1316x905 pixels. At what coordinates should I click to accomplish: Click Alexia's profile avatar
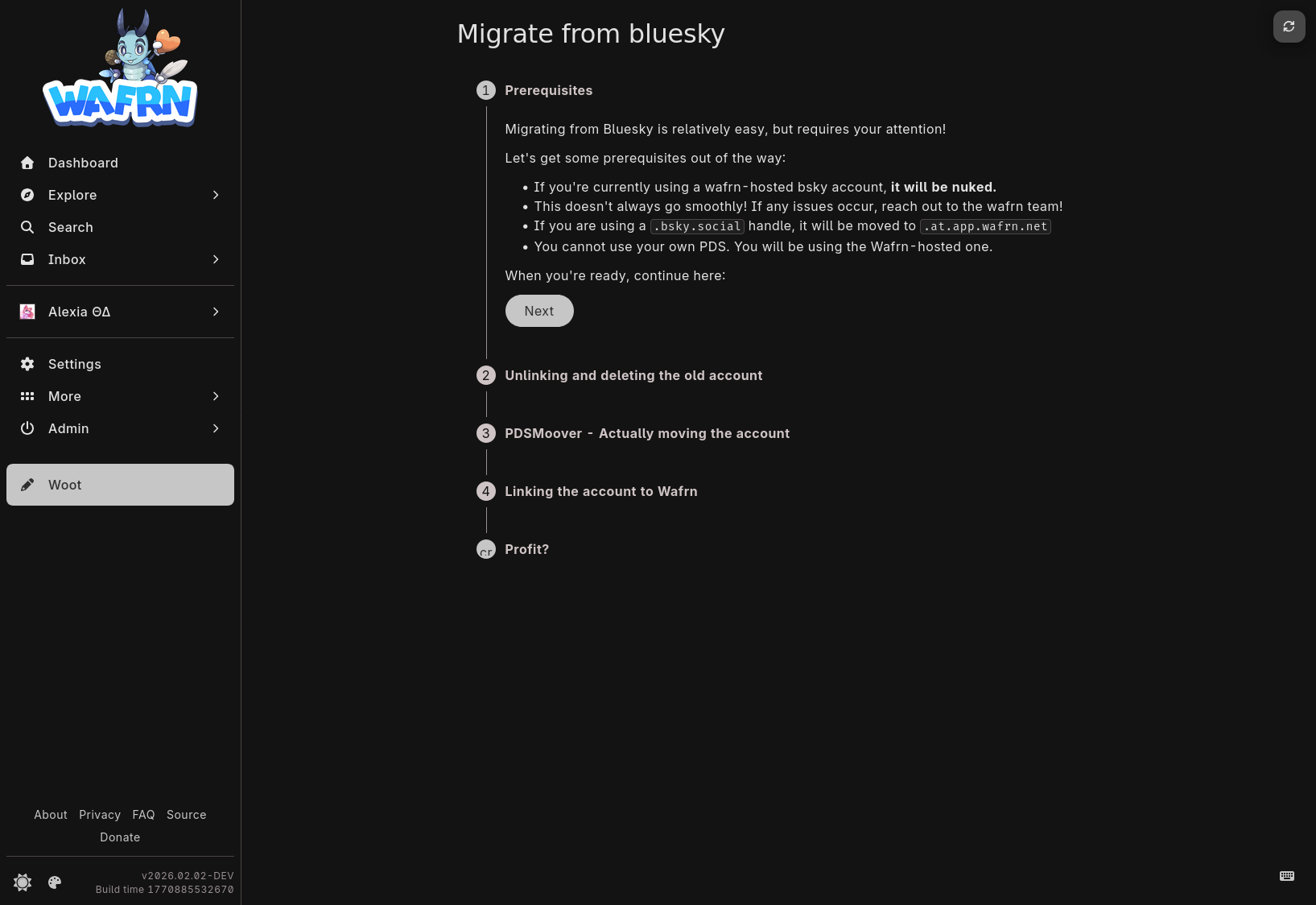point(27,312)
